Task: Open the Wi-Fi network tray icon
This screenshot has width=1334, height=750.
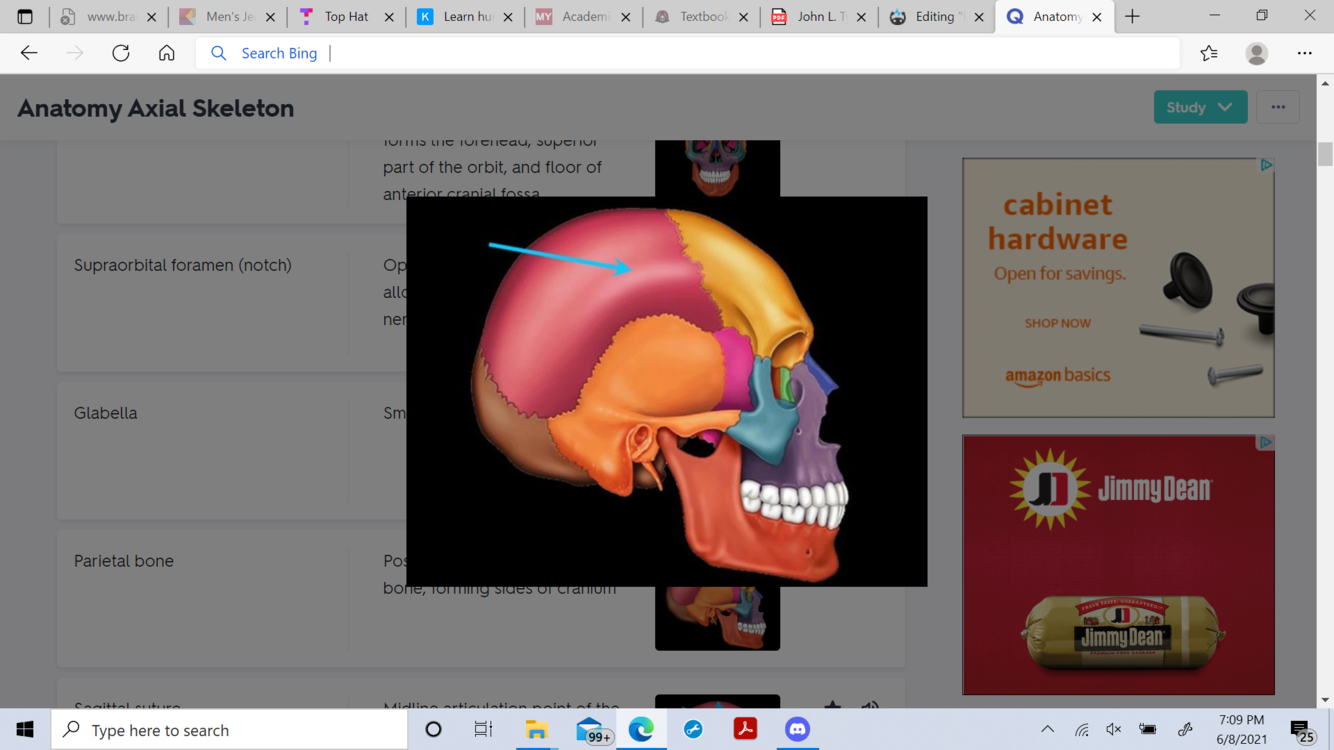Action: [1082, 730]
